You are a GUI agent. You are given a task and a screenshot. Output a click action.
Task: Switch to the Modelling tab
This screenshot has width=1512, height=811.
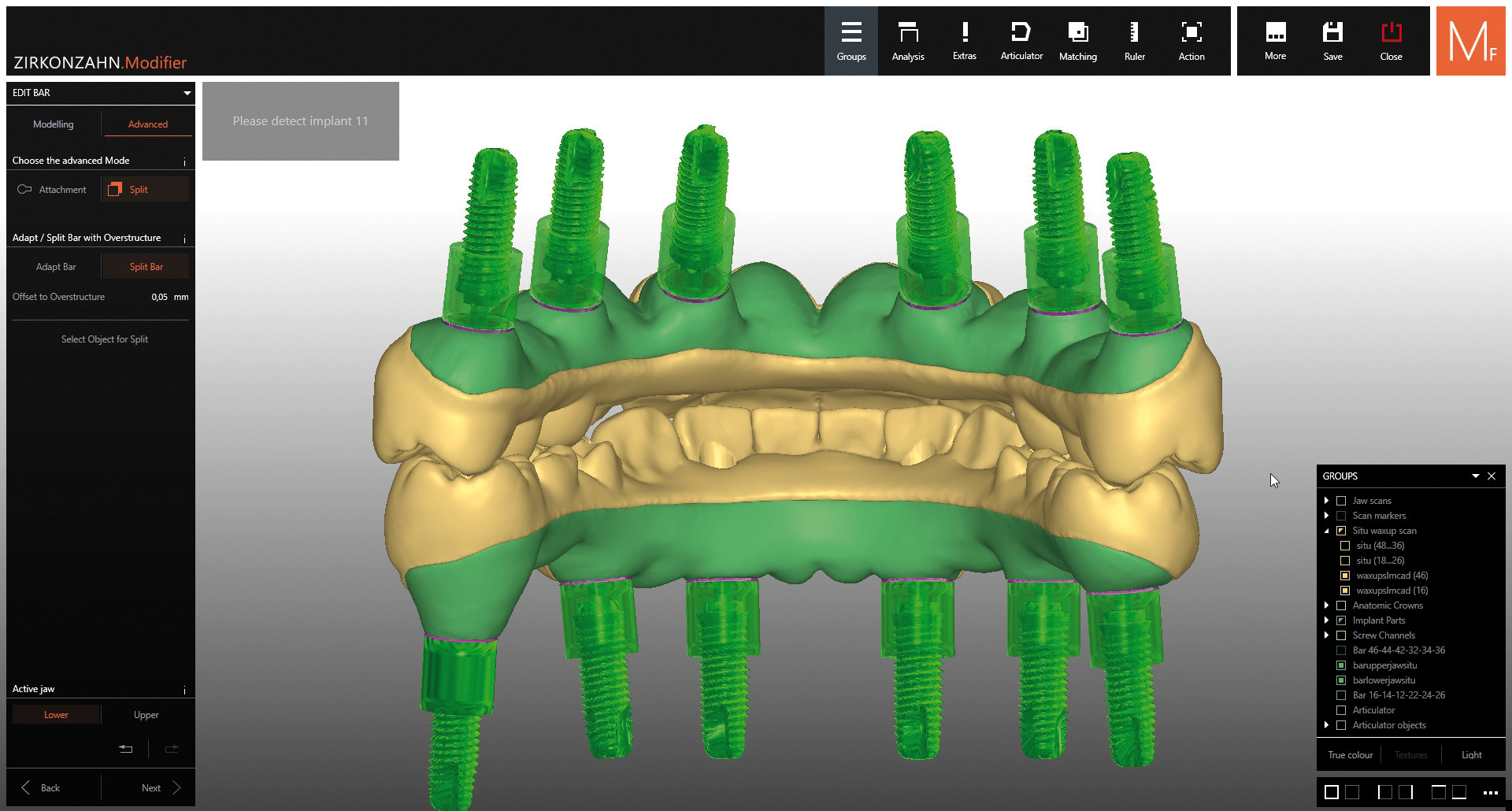pos(54,124)
